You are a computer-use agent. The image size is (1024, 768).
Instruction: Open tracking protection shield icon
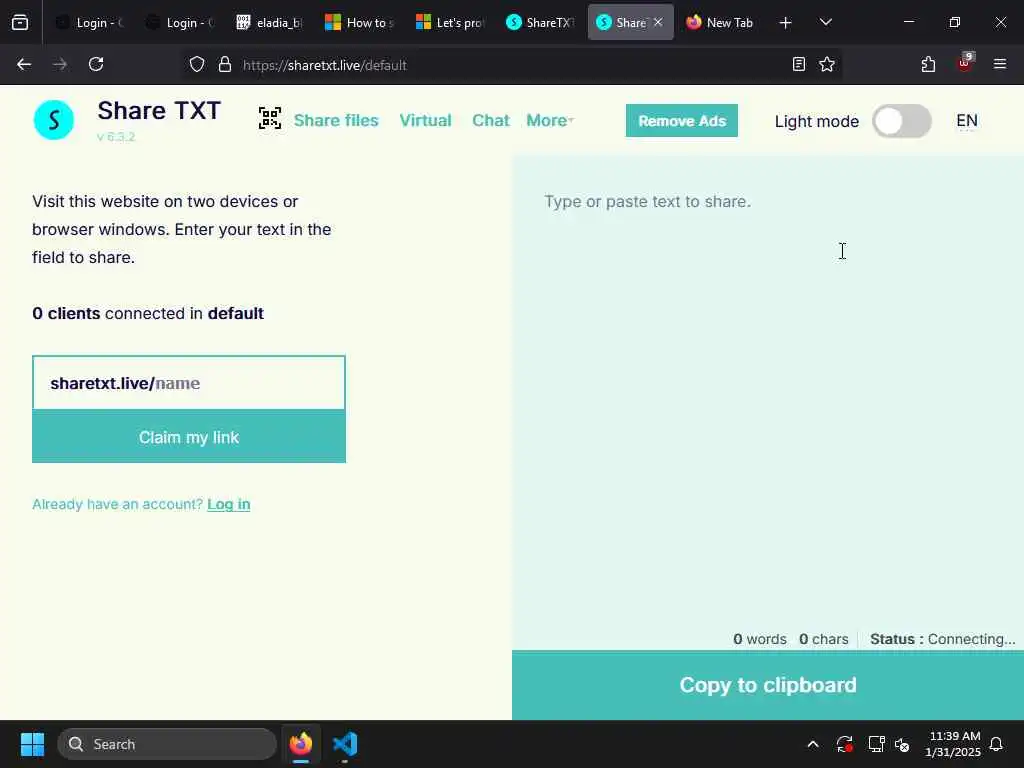coord(197,65)
